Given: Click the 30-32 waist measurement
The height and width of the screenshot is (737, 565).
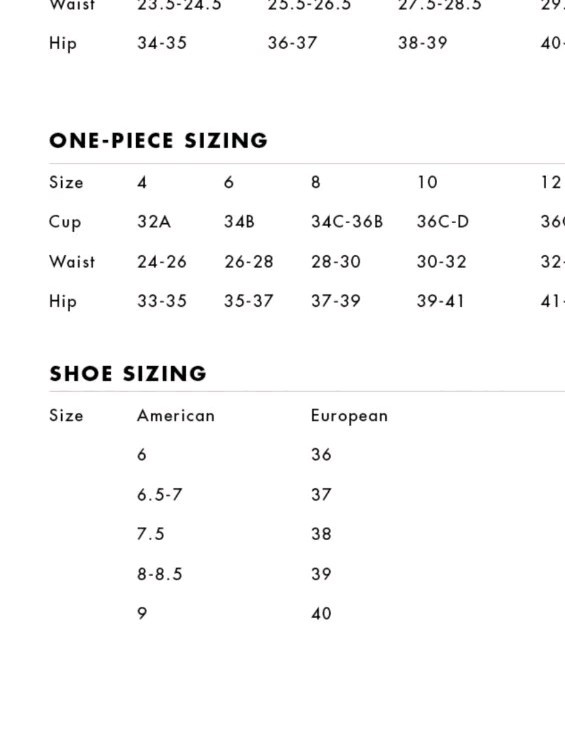Looking at the screenshot, I should point(441,261).
